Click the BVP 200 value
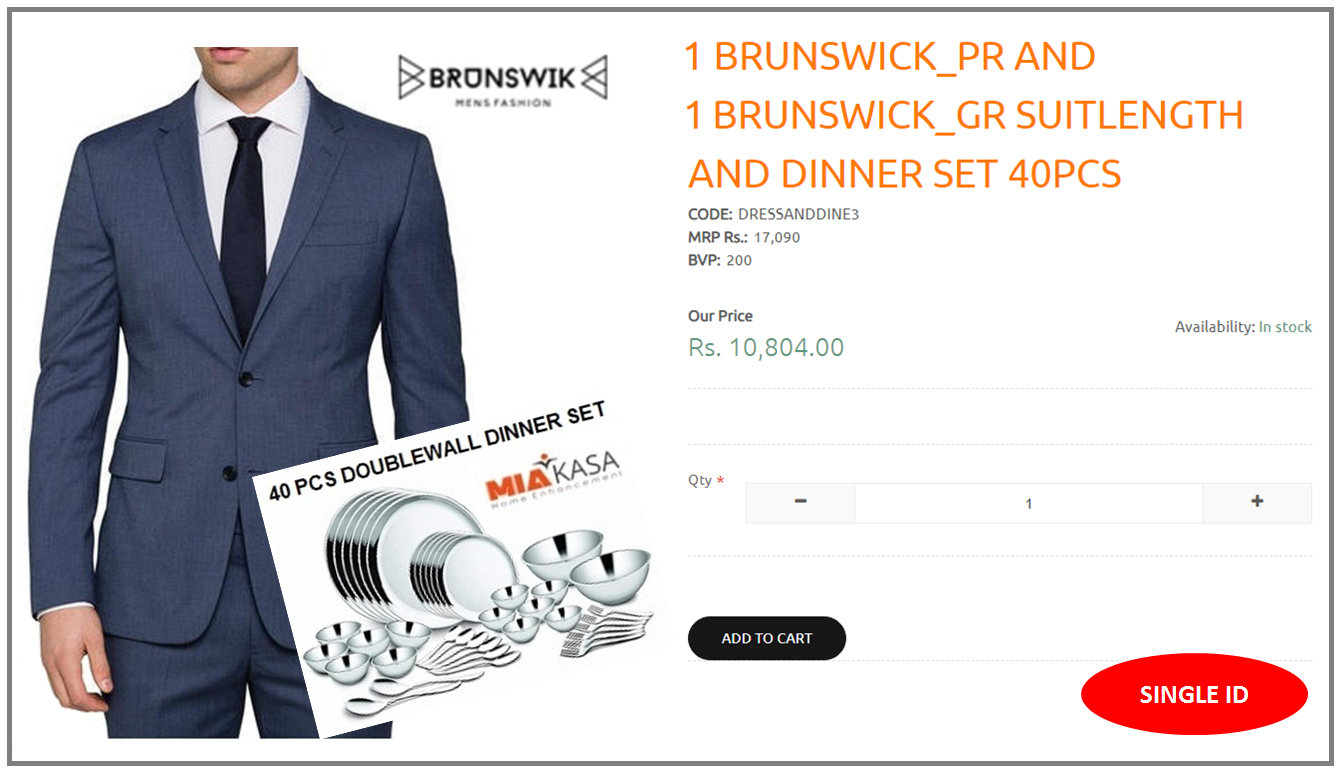 pos(739,260)
